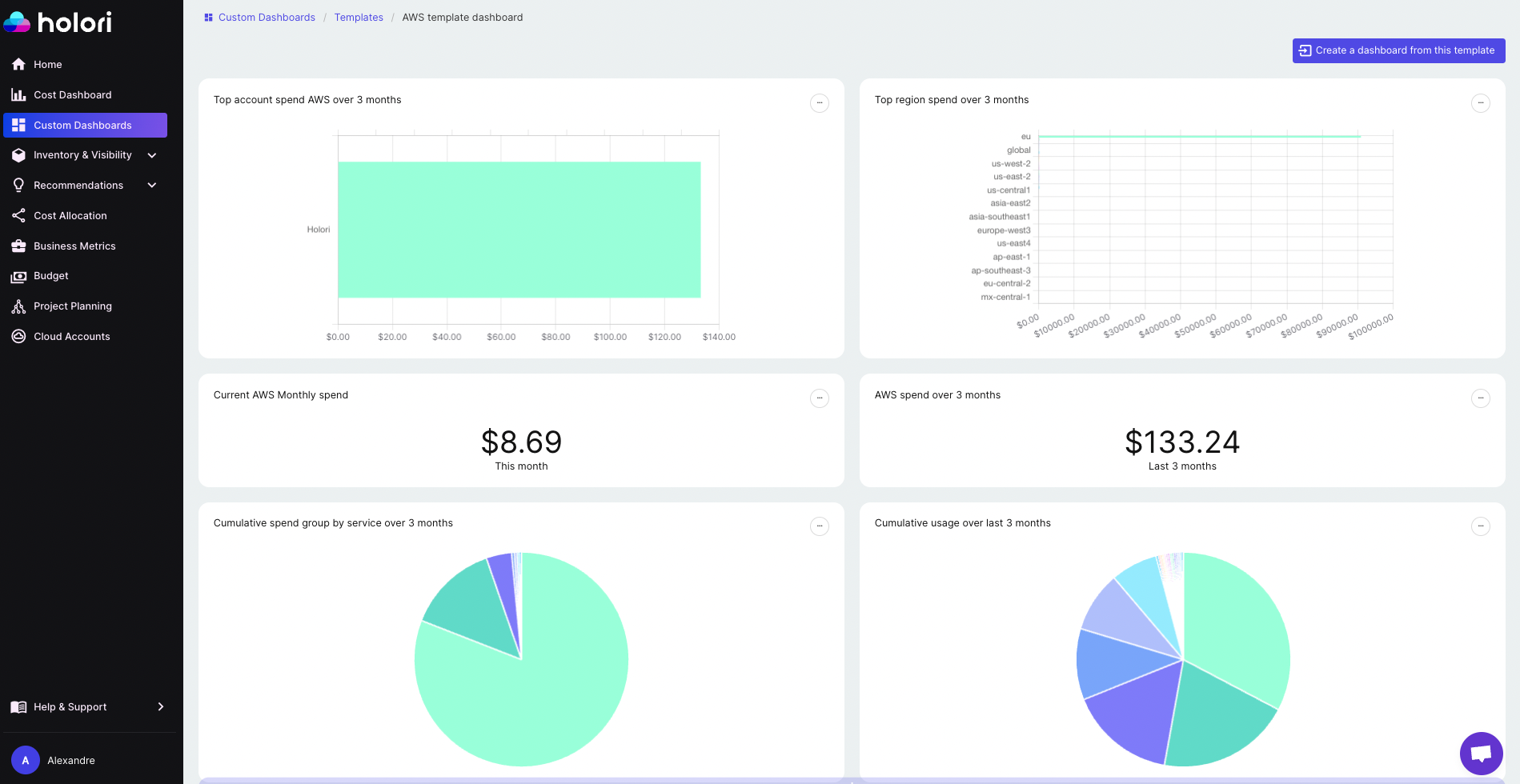The image size is (1520, 784).
Task: Expand the Inventory & Visibility chevron
Action: (152, 155)
